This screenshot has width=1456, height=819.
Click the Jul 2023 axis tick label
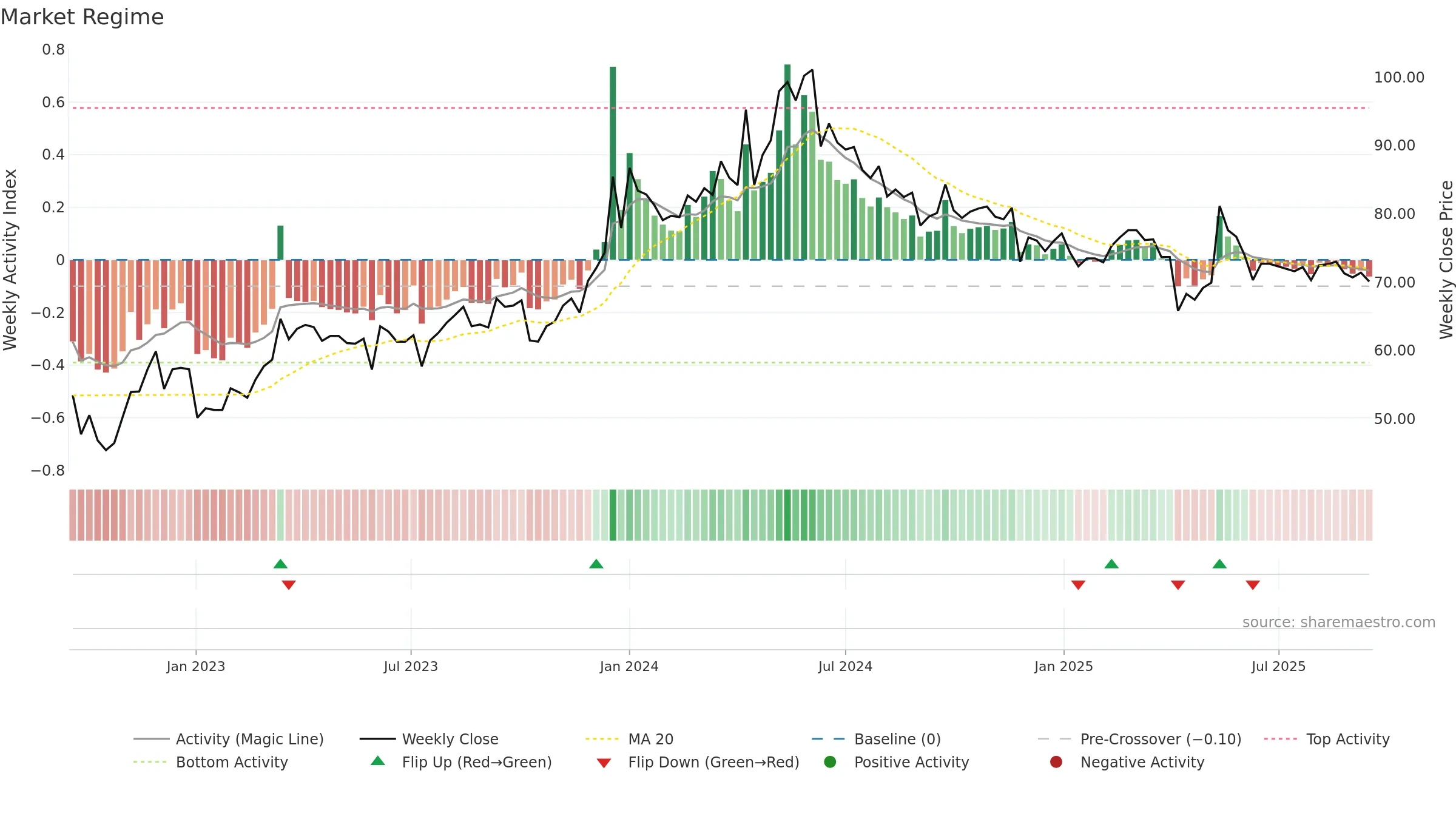tap(411, 666)
